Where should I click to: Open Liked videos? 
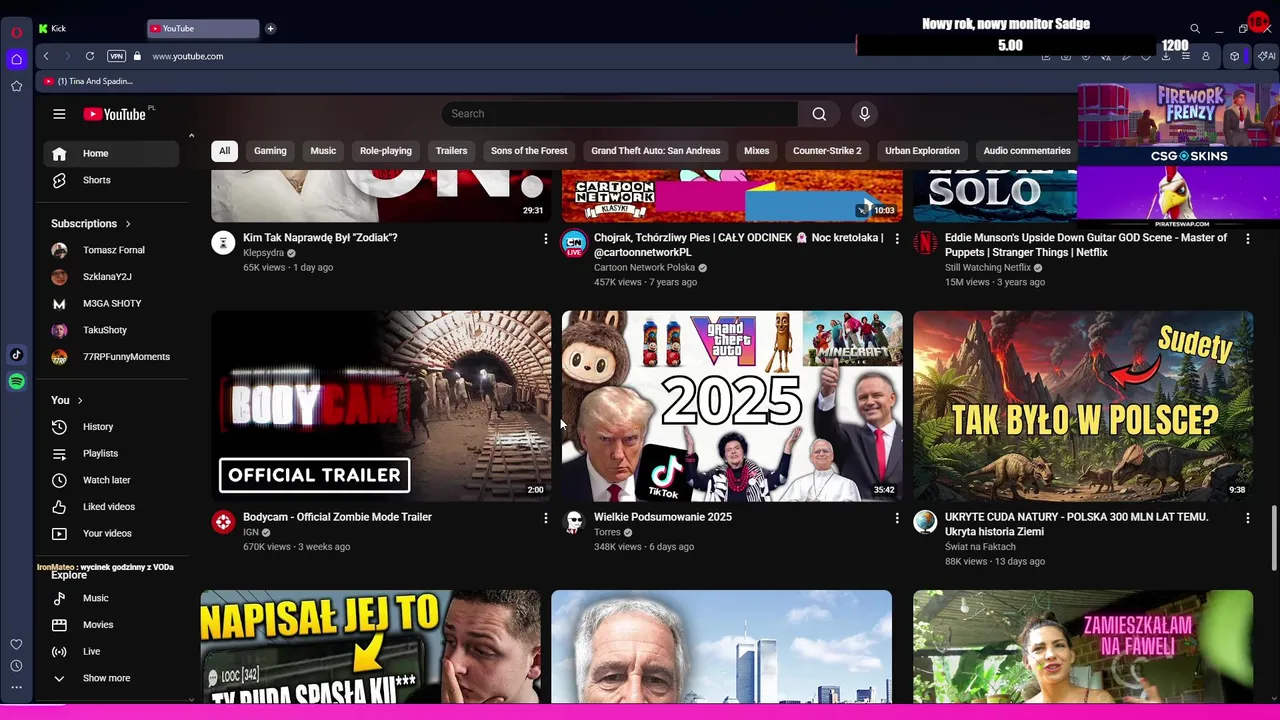(111, 507)
